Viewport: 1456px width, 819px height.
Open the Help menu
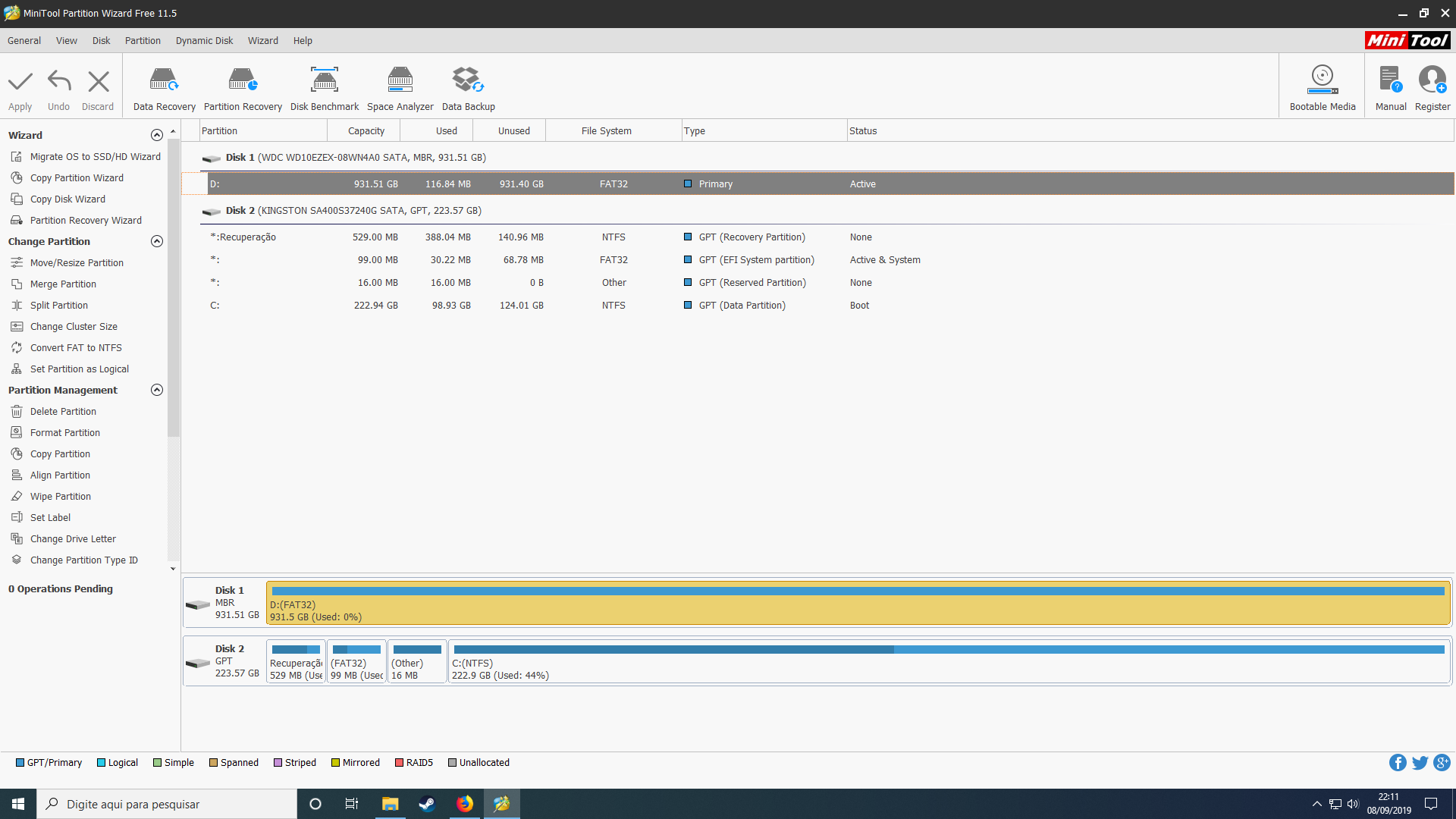point(303,41)
